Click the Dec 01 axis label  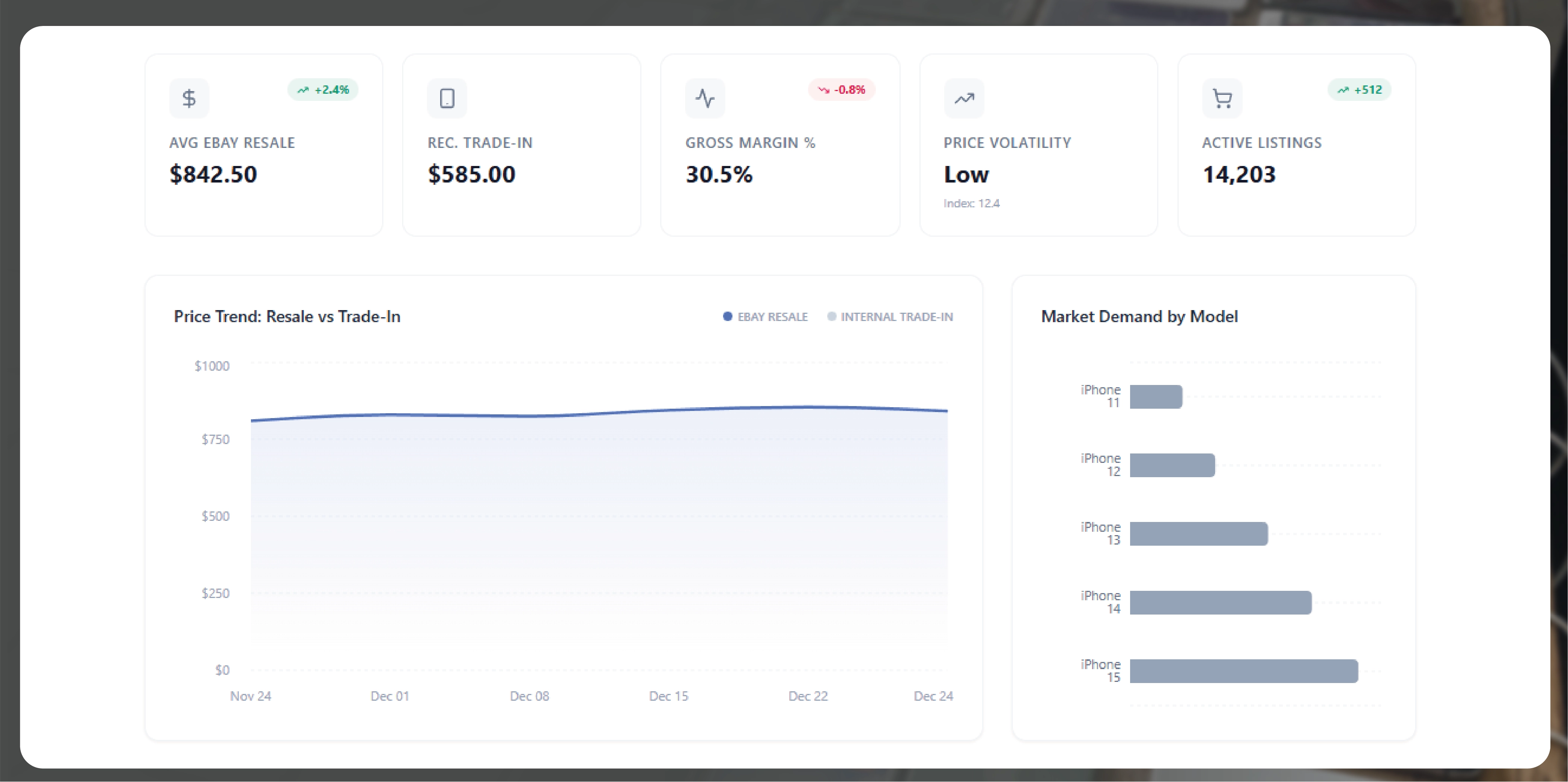[x=390, y=696]
